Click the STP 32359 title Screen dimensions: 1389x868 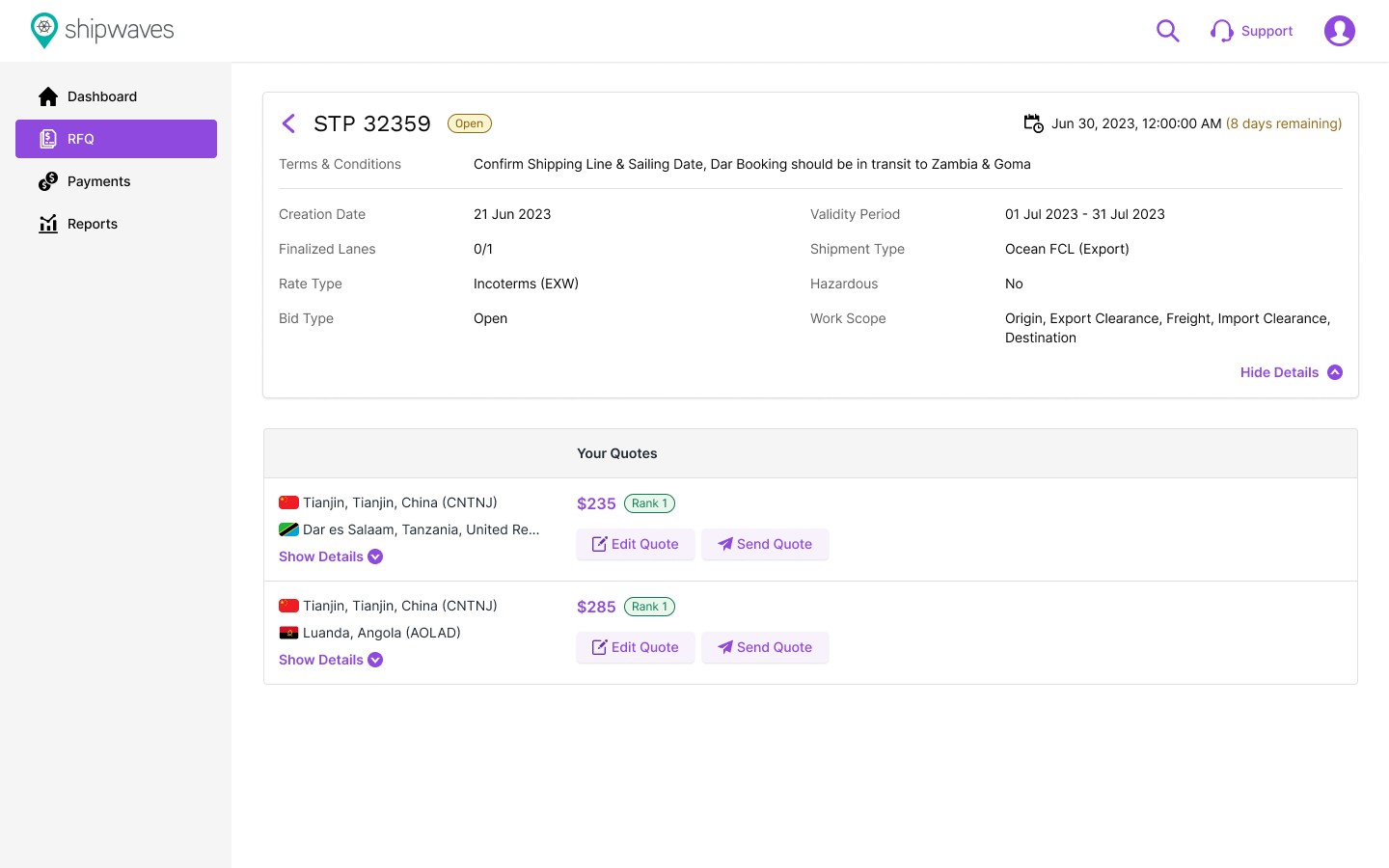click(x=372, y=123)
